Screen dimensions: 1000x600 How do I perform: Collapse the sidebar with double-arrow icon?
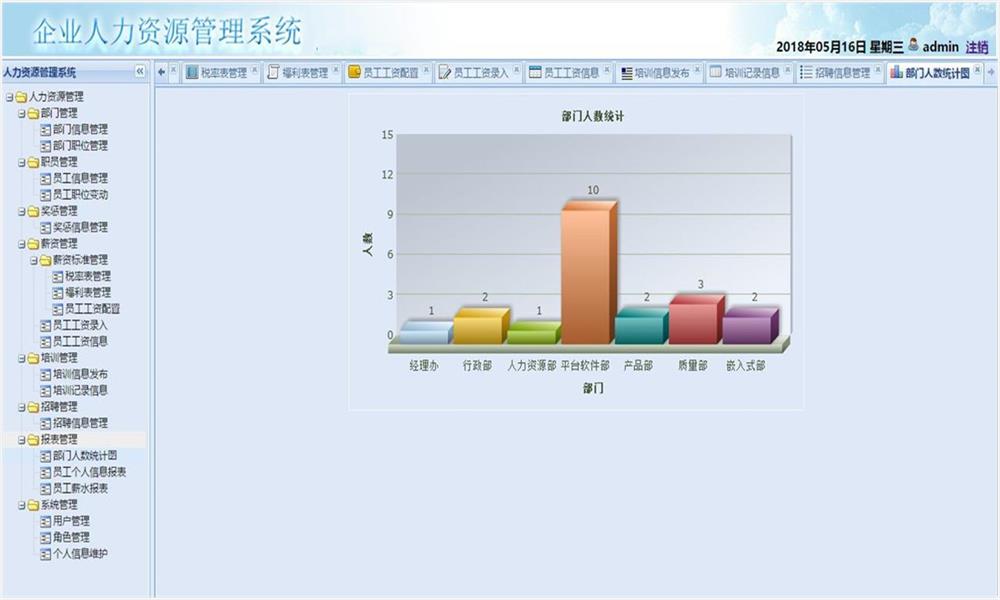[x=140, y=71]
